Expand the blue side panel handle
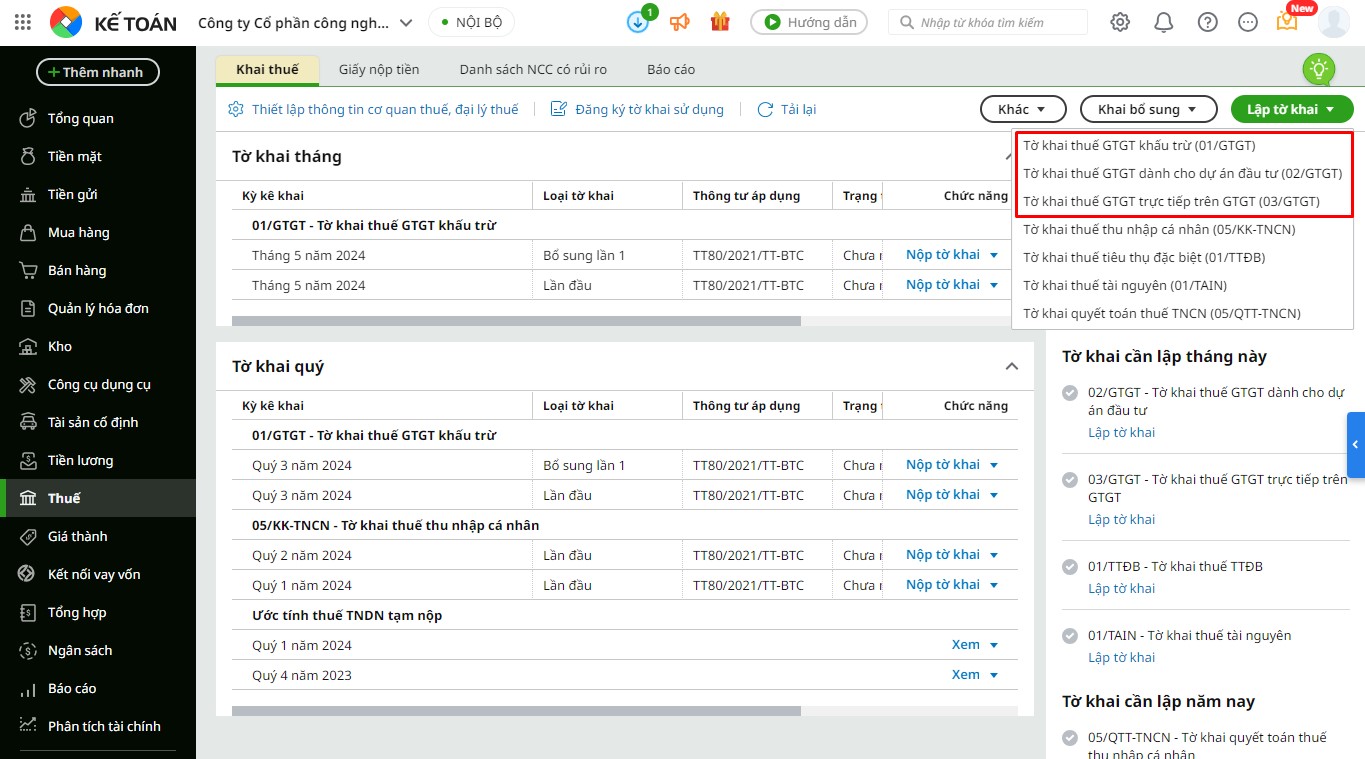The image size is (1365, 759). tap(1356, 444)
